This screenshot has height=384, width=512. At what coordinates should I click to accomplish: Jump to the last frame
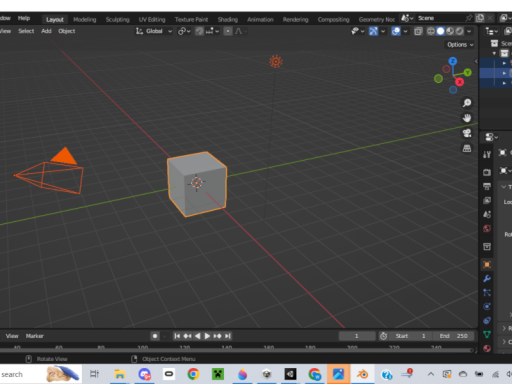pyautogui.click(x=228, y=336)
